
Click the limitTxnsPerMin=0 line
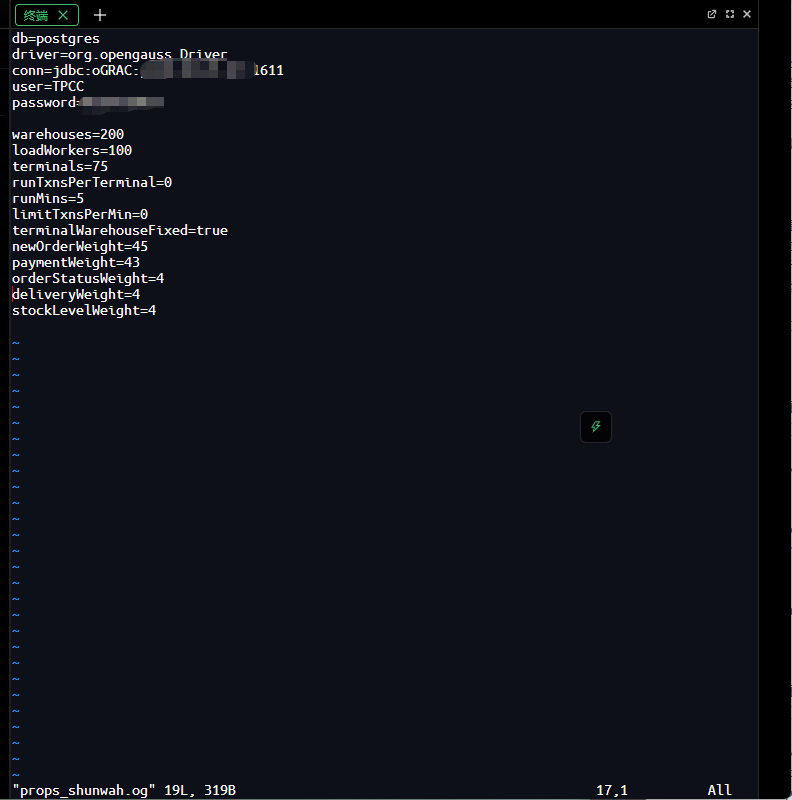80,214
